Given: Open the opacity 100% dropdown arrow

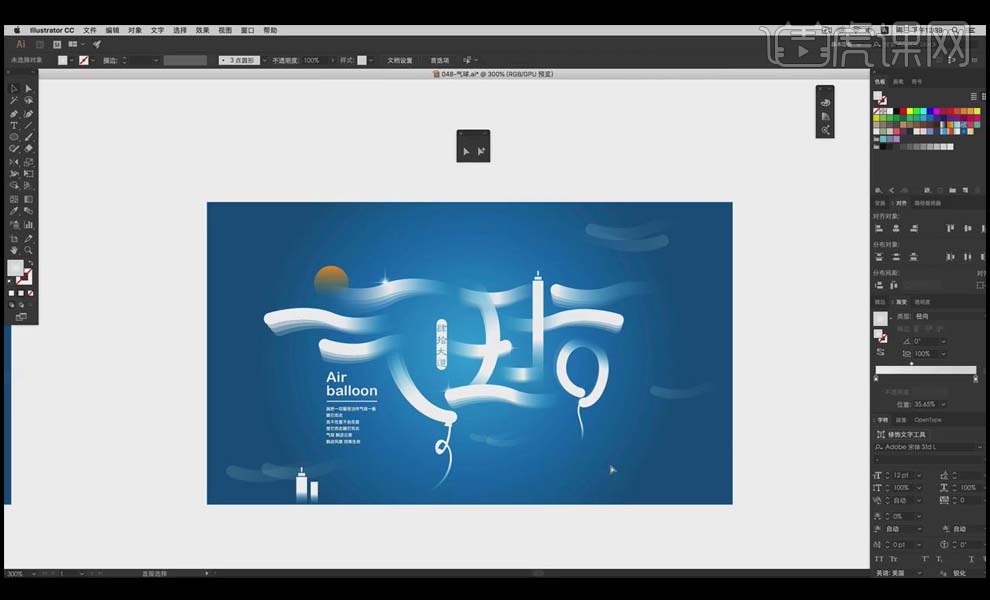Looking at the screenshot, I should [x=333, y=61].
